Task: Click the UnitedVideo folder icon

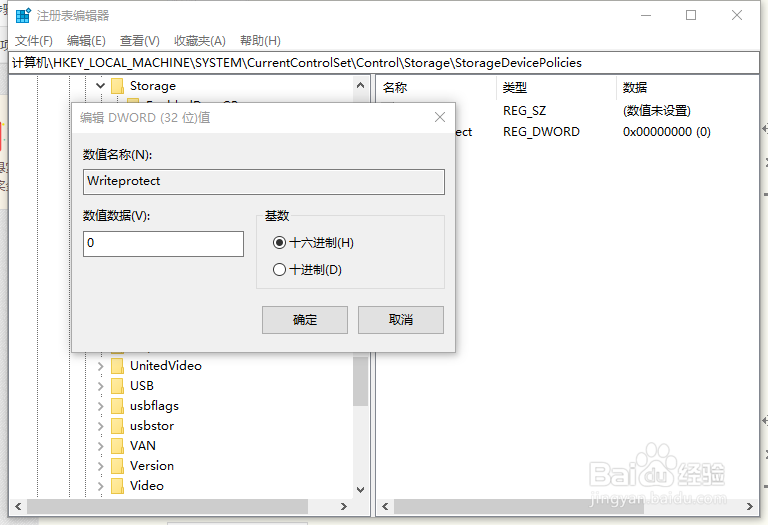Action: tap(118, 366)
